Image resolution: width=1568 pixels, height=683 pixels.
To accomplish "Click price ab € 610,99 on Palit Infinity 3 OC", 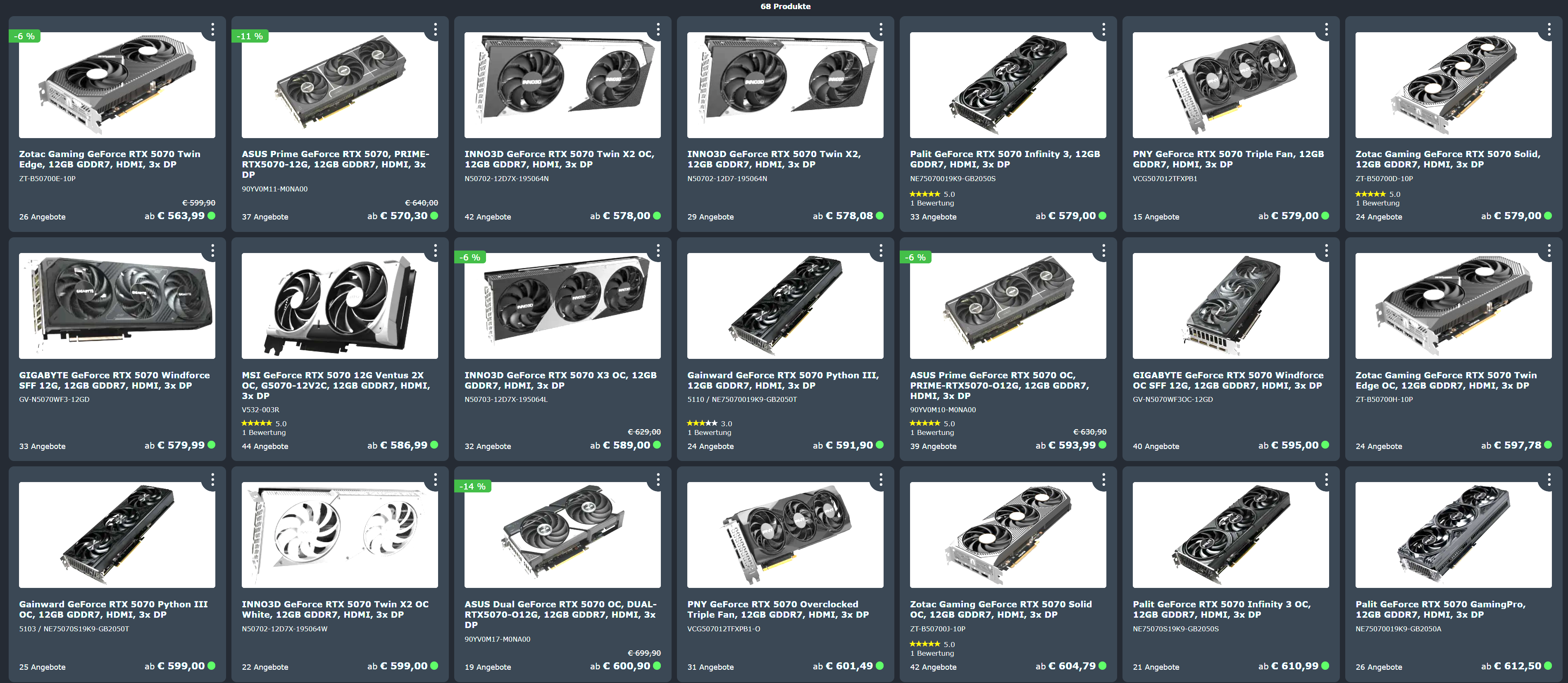I will click(1288, 666).
